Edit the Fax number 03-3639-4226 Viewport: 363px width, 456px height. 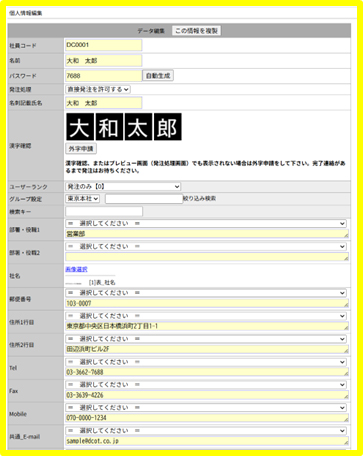click(207, 395)
